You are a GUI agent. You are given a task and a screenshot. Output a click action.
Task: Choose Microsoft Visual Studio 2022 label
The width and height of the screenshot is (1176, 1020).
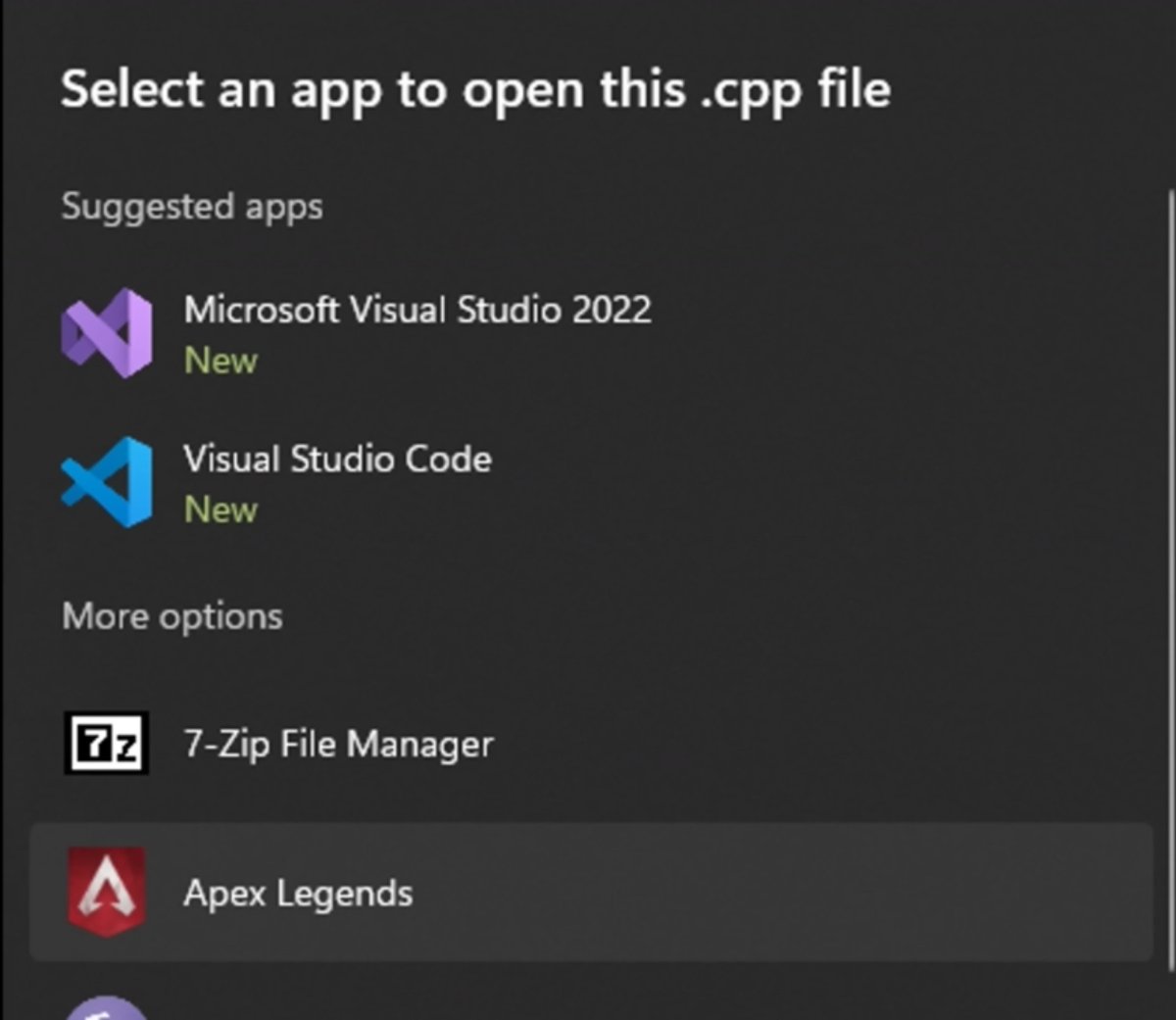click(x=417, y=310)
